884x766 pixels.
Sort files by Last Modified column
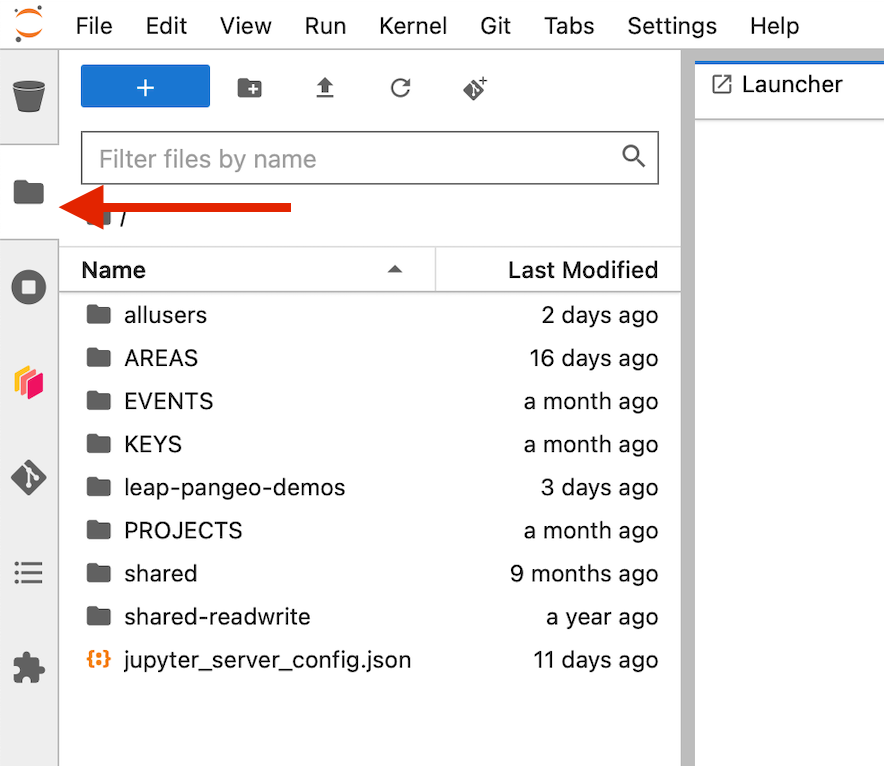582,270
